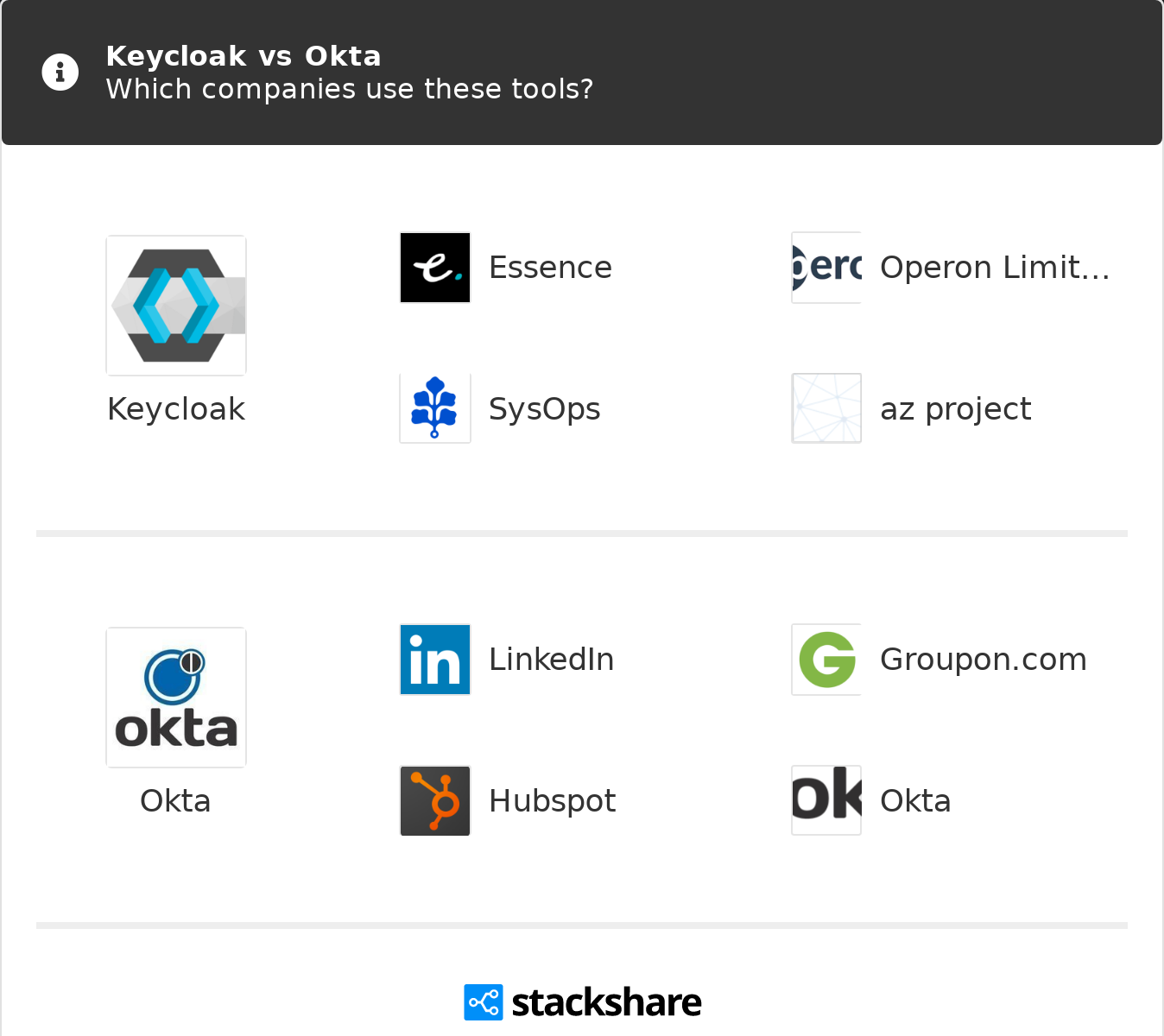Click the LinkedIn square logo
This screenshot has height=1036, width=1164.
click(x=434, y=660)
